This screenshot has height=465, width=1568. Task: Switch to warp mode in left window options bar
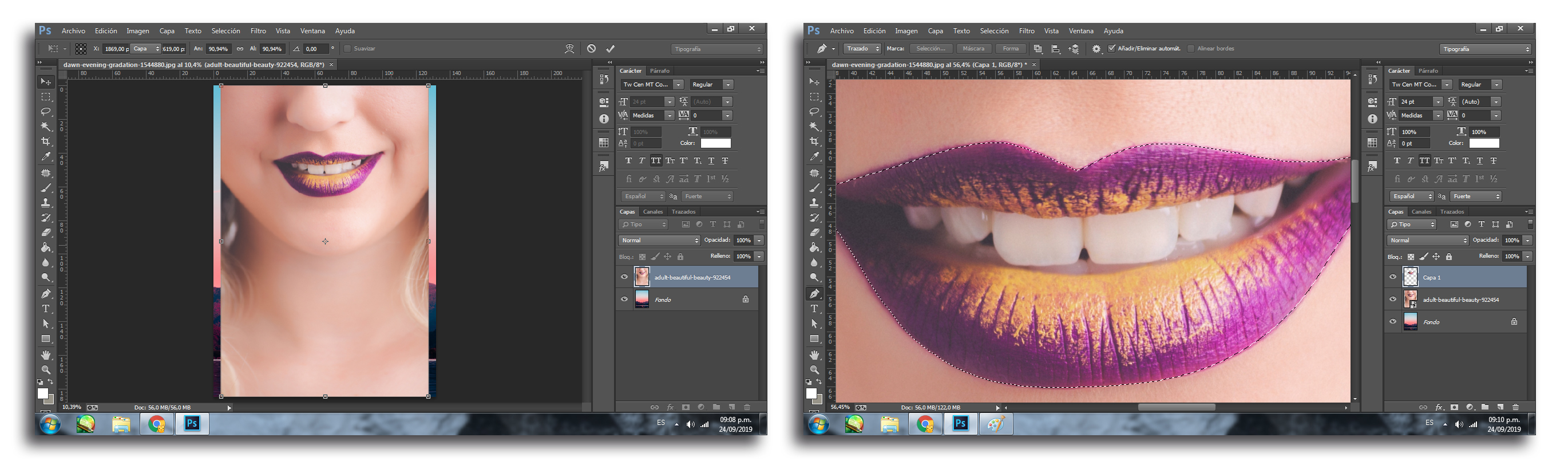[x=569, y=49]
